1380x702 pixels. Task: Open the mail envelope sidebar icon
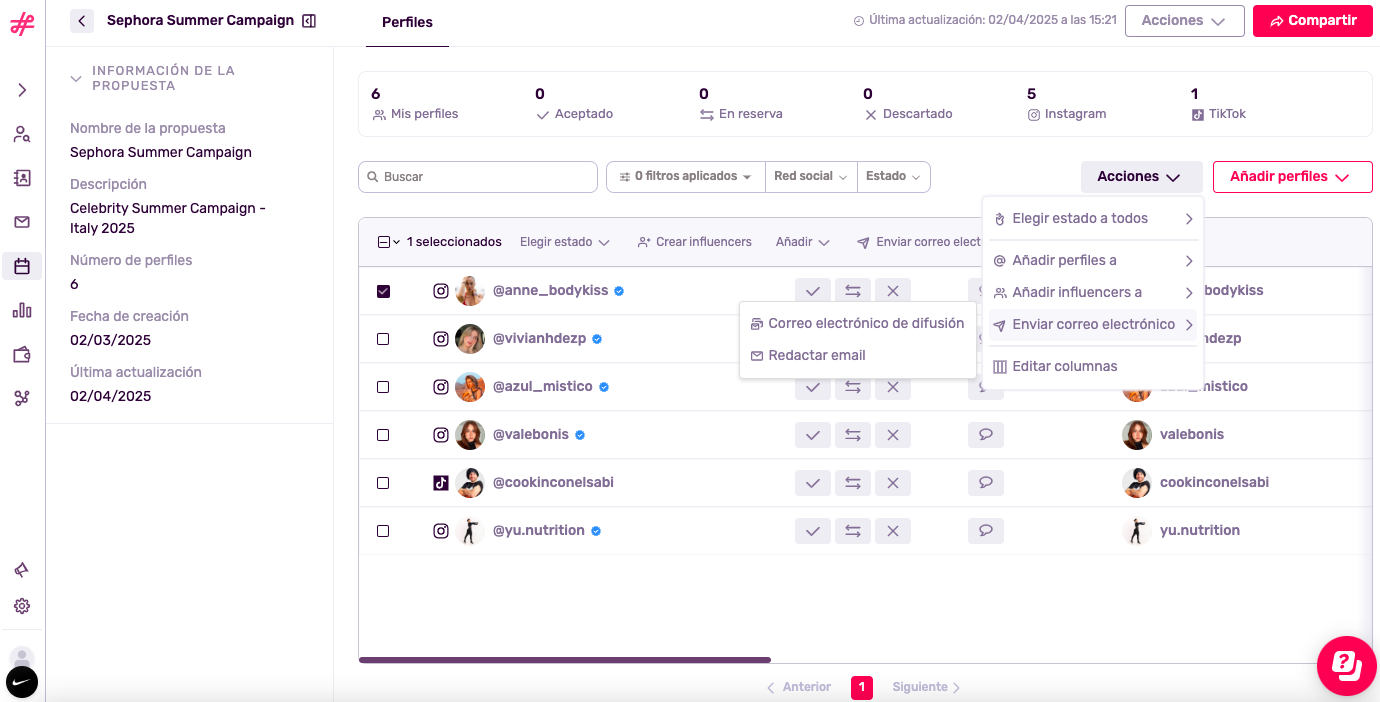[x=22, y=222]
